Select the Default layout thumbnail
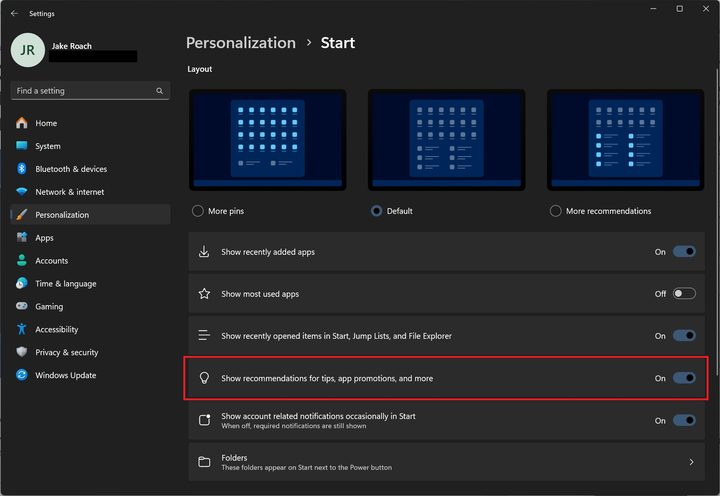This screenshot has height=496, width=720. click(446, 140)
